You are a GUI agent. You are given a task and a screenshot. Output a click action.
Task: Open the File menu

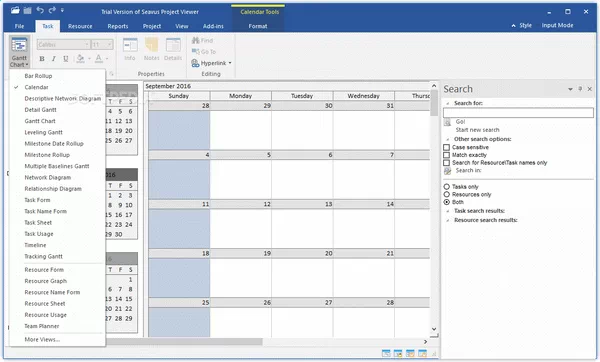(19, 26)
